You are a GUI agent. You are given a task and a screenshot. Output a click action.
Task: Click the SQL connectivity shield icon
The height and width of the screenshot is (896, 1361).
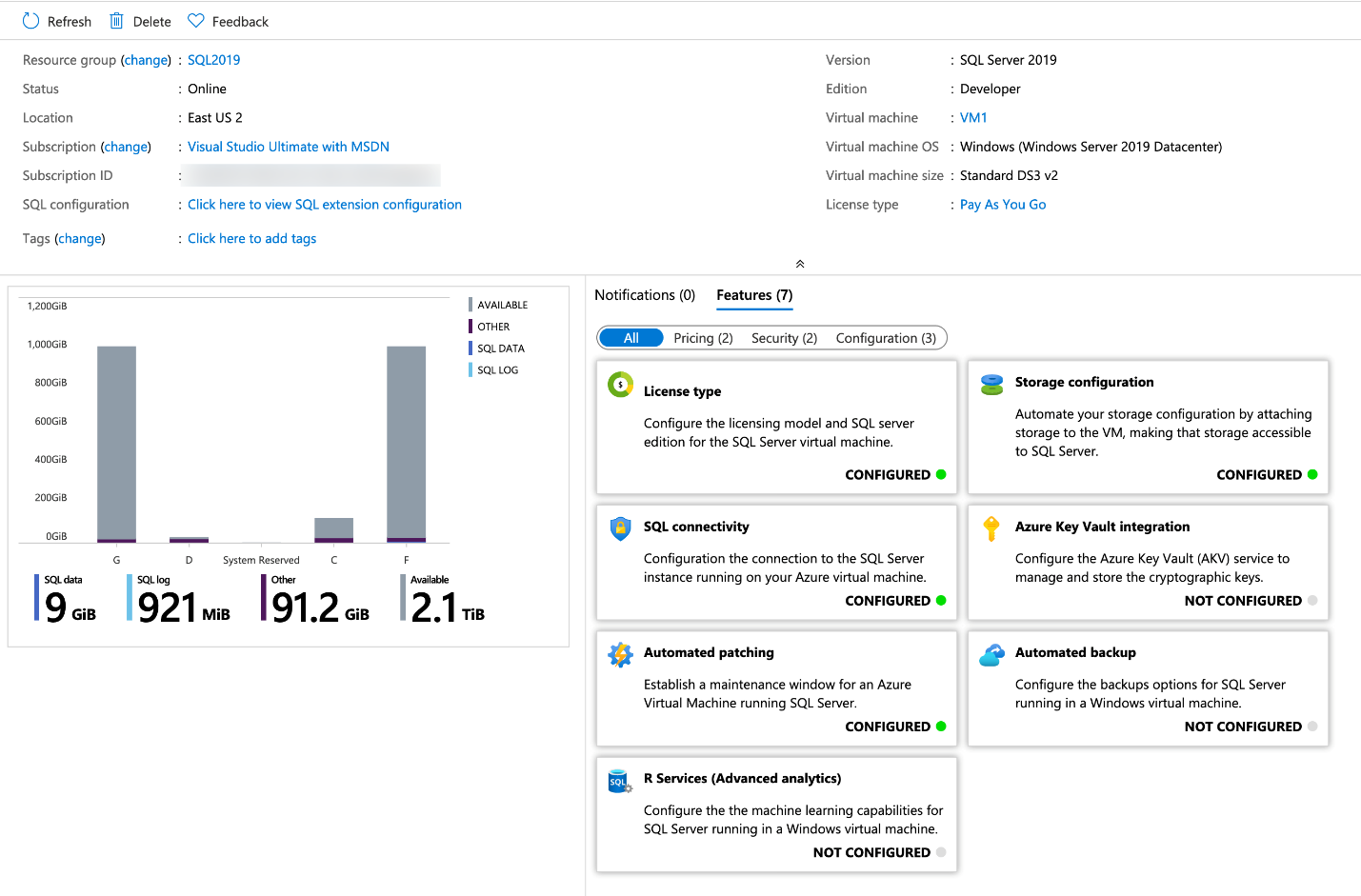pyautogui.click(x=620, y=528)
